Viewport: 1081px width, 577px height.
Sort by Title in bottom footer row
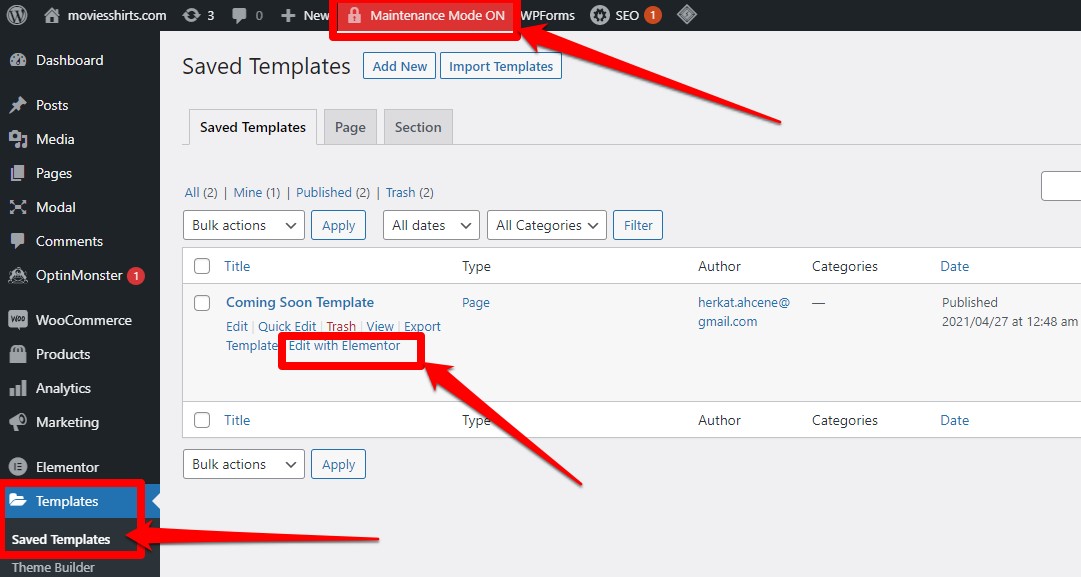[237, 420]
